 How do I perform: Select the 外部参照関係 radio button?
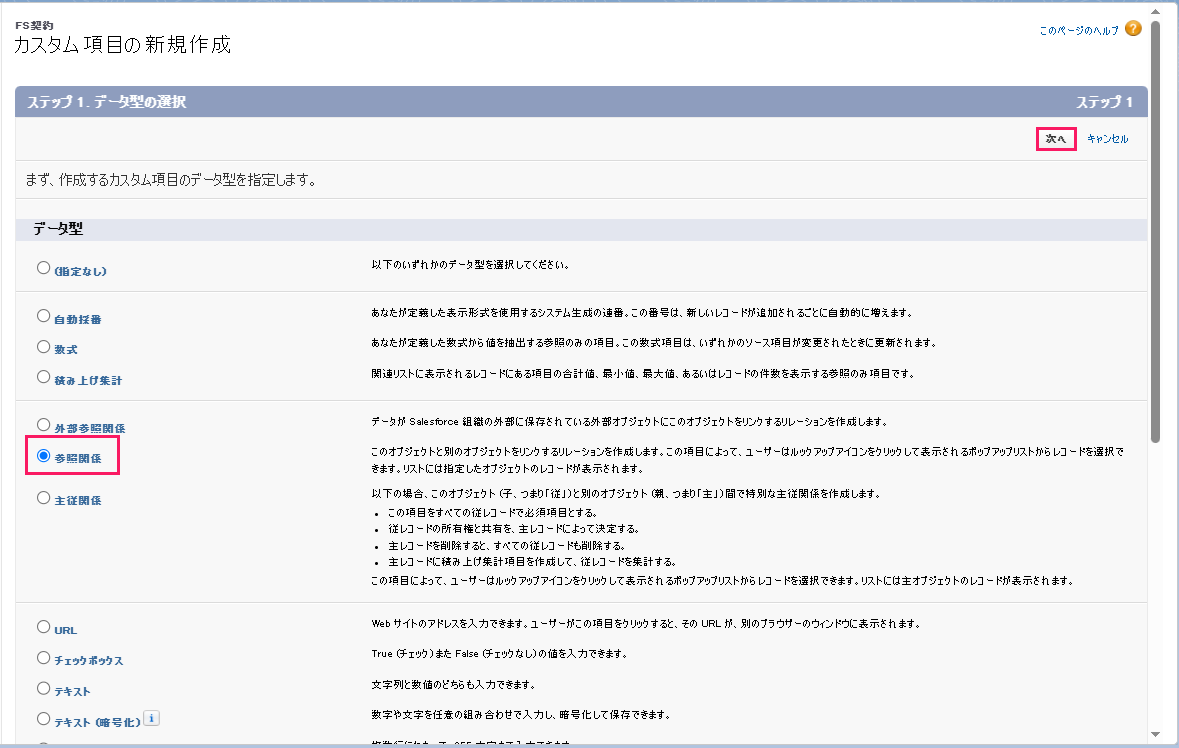44,425
